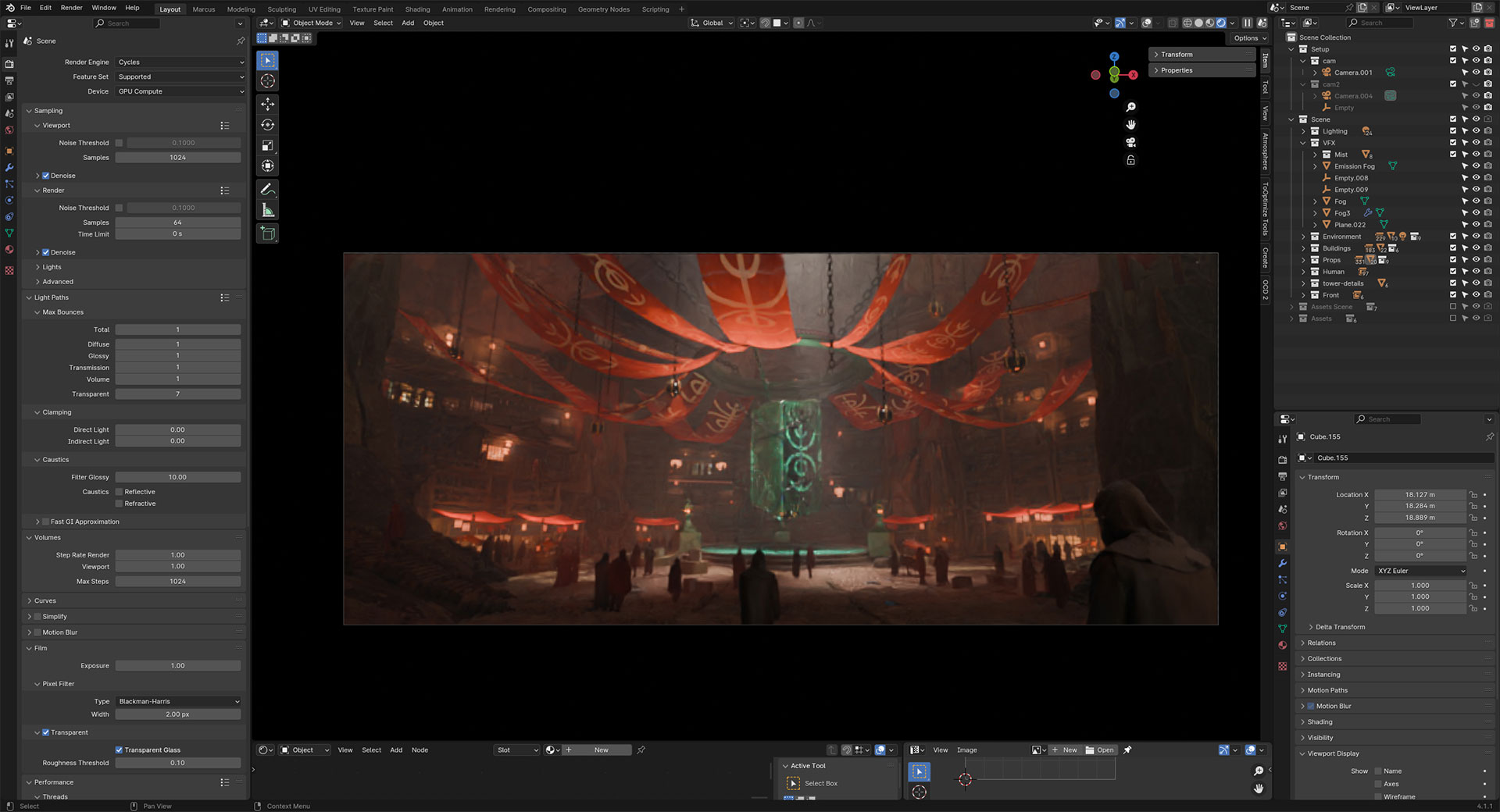Open Pixel Filter Type dropdown
1500x812 pixels.
179,701
